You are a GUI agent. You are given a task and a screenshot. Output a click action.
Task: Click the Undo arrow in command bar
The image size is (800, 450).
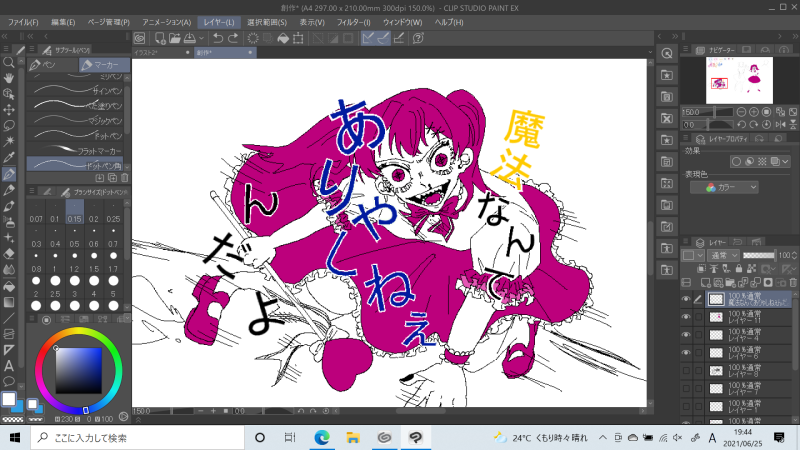[218, 38]
